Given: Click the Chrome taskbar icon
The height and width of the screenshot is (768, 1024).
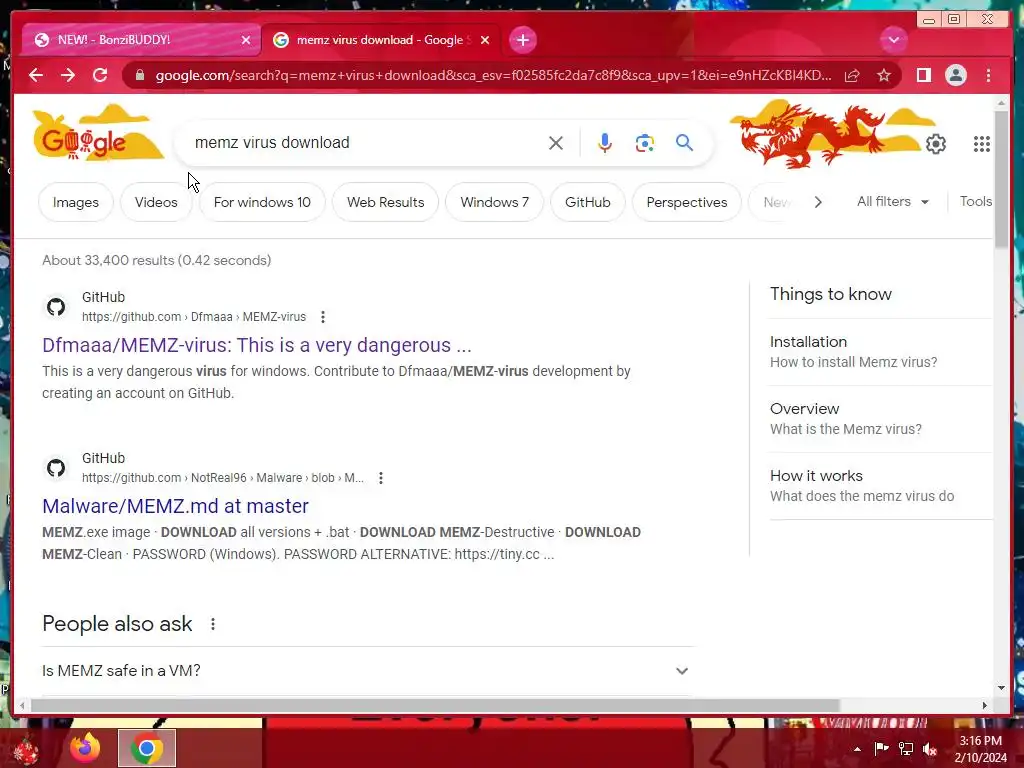Looking at the screenshot, I should 147,748.
